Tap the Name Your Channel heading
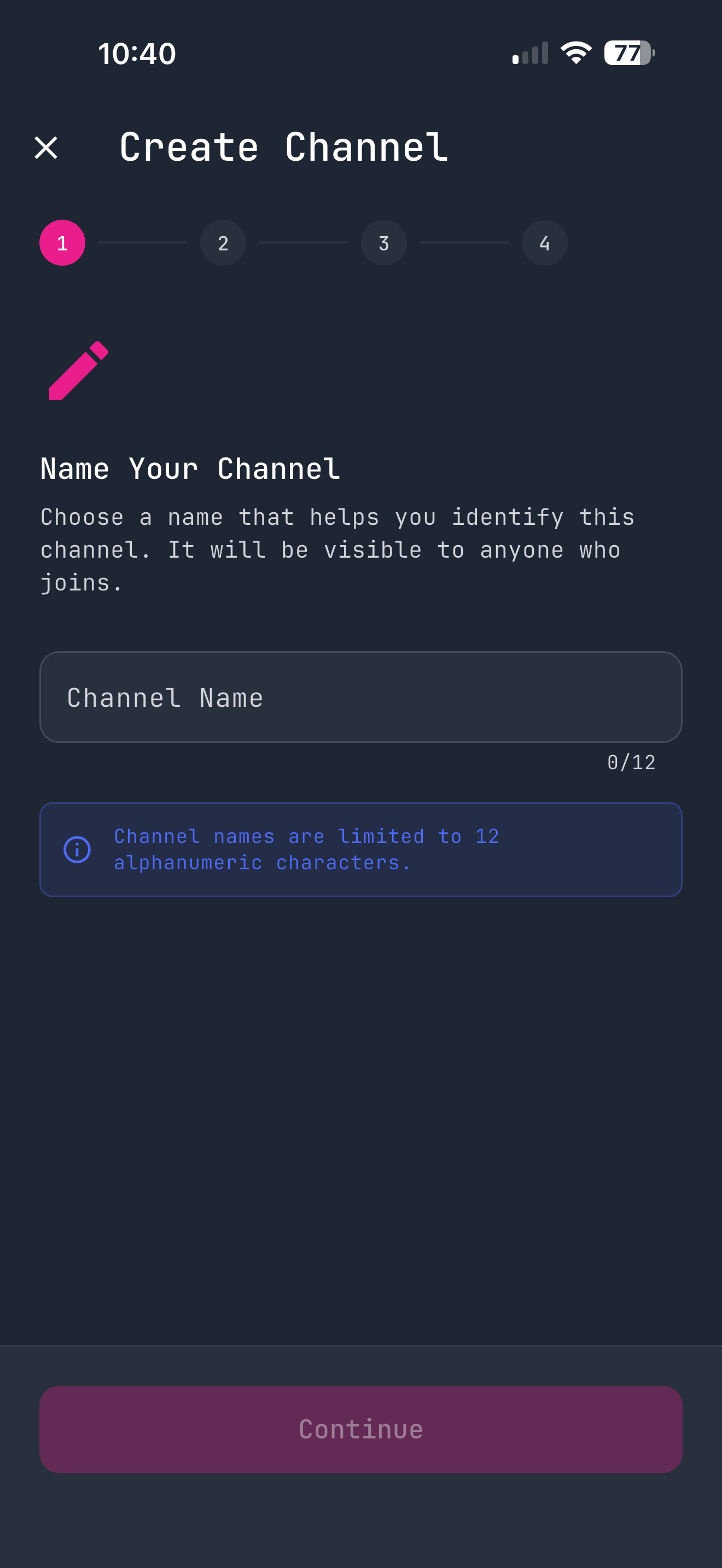This screenshot has height=1568, width=722. click(x=189, y=467)
